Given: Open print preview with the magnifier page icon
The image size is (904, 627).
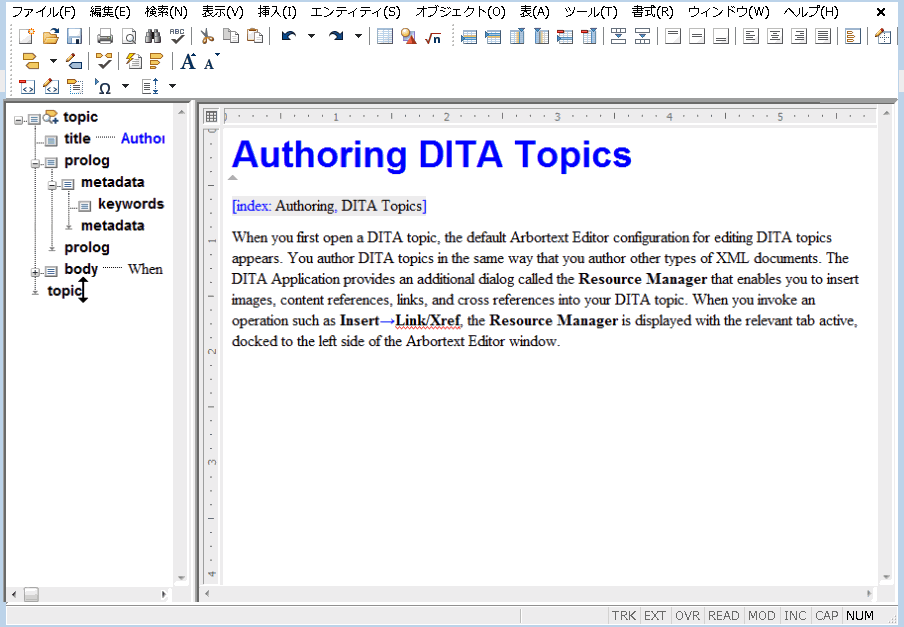Looking at the screenshot, I should [129, 36].
